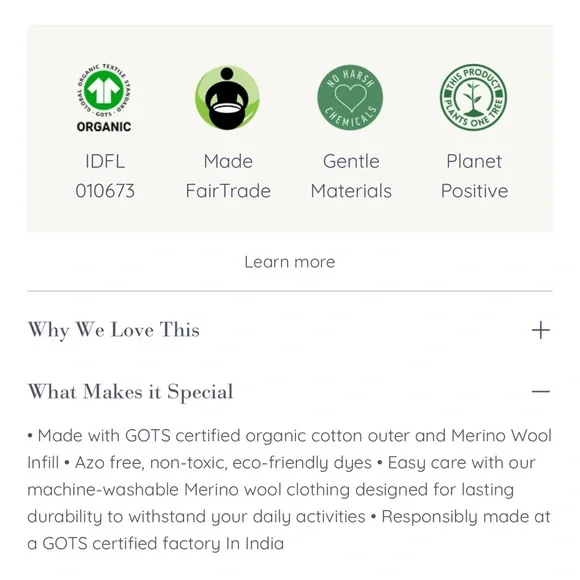Expand the Why We Love This heading
The width and height of the screenshot is (580, 580).
tap(114, 330)
